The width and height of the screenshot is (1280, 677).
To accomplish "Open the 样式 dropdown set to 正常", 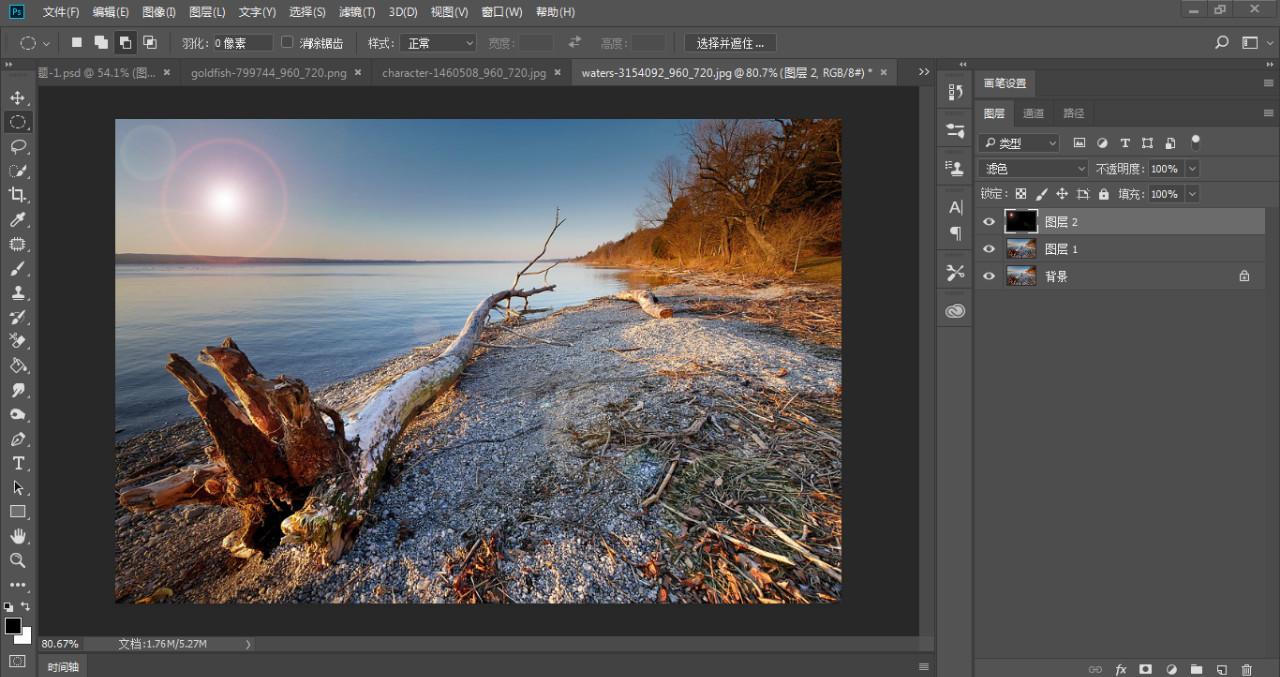I will pyautogui.click(x=438, y=43).
